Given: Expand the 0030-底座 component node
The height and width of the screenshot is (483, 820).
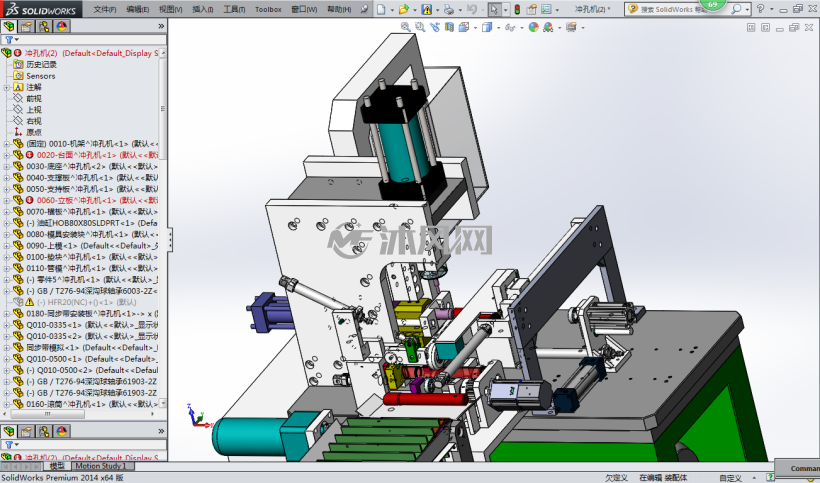Looking at the screenshot, I should pos(6,166).
